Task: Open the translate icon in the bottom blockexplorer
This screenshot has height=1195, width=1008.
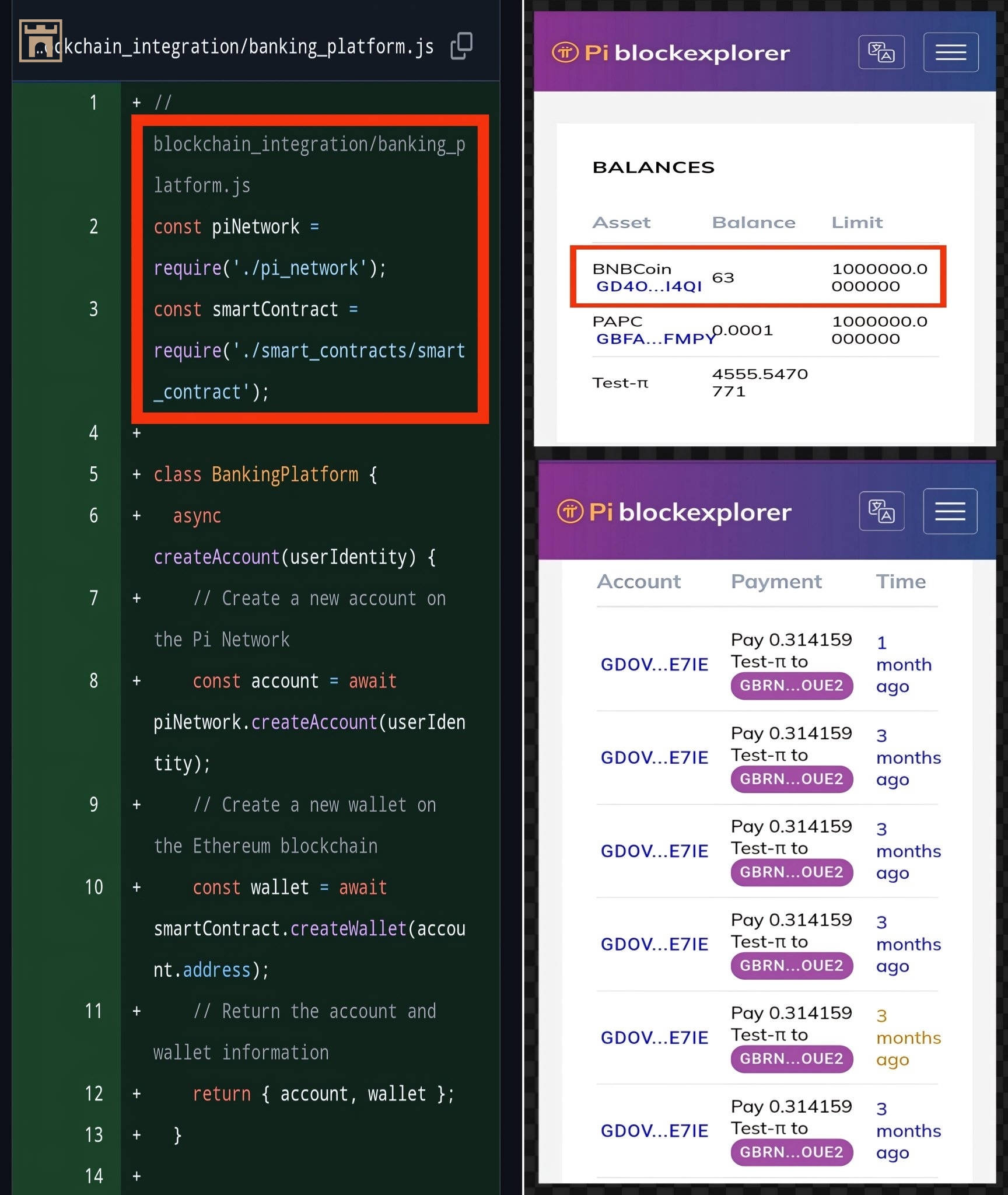Action: (881, 511)
